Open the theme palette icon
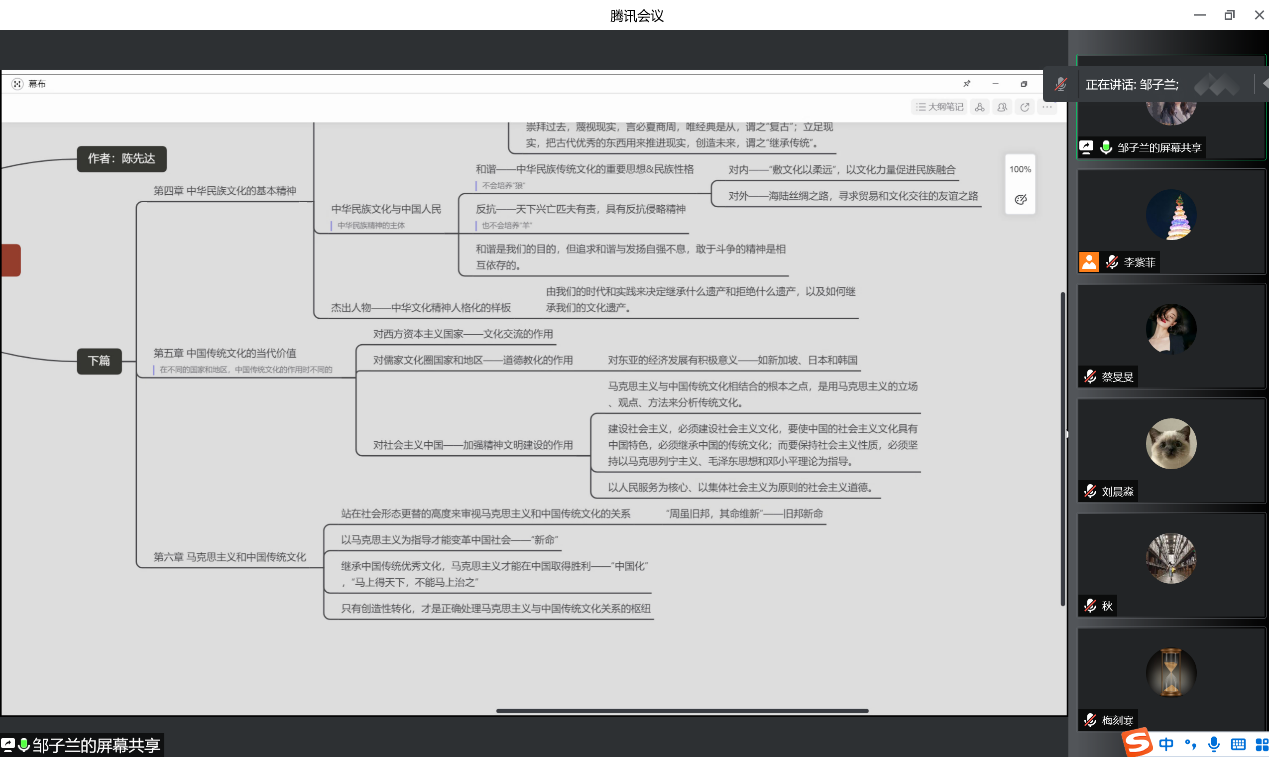 point(1020,200)
